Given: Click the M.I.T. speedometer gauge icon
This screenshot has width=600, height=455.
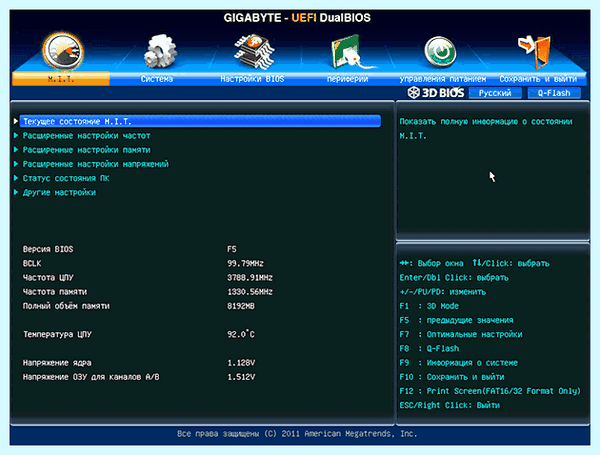Looking at the screenshot, I should [x=63, y=51].
